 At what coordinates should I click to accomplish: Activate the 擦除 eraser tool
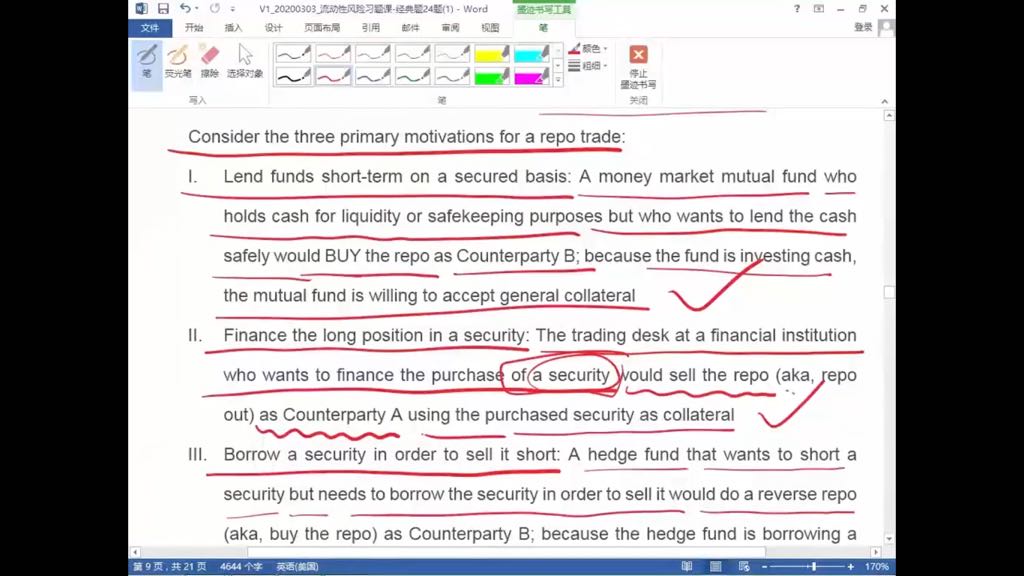[x=210, y=63]
